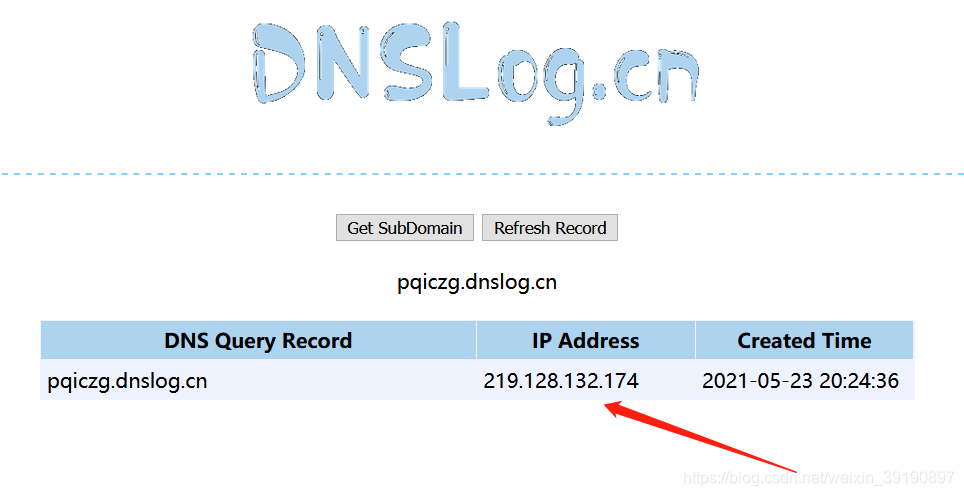The height and width of the screenshot is (496, 964).
Task: Click the dot before 'cn' in the logo
Action: (x=599, y=92)
